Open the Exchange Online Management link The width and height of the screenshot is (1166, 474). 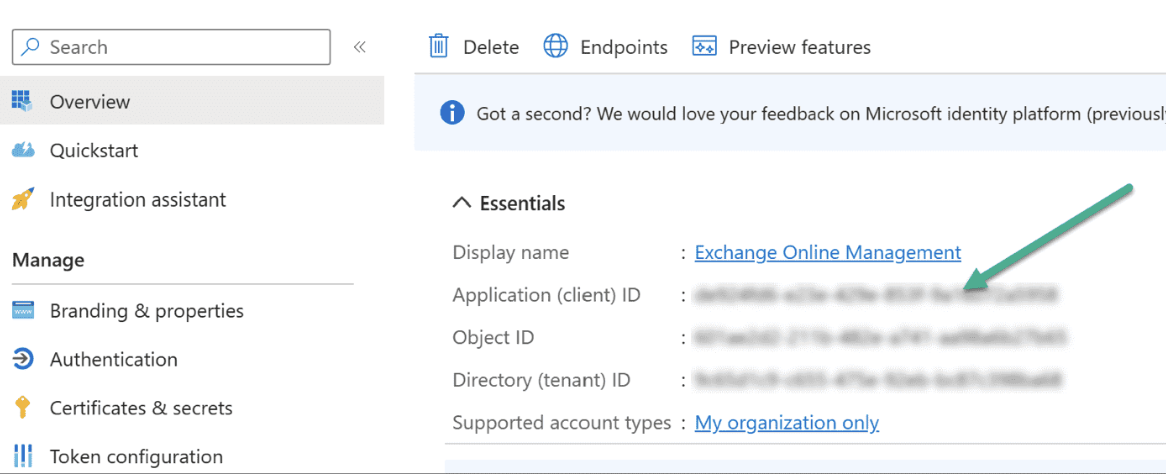coord(827,253)
